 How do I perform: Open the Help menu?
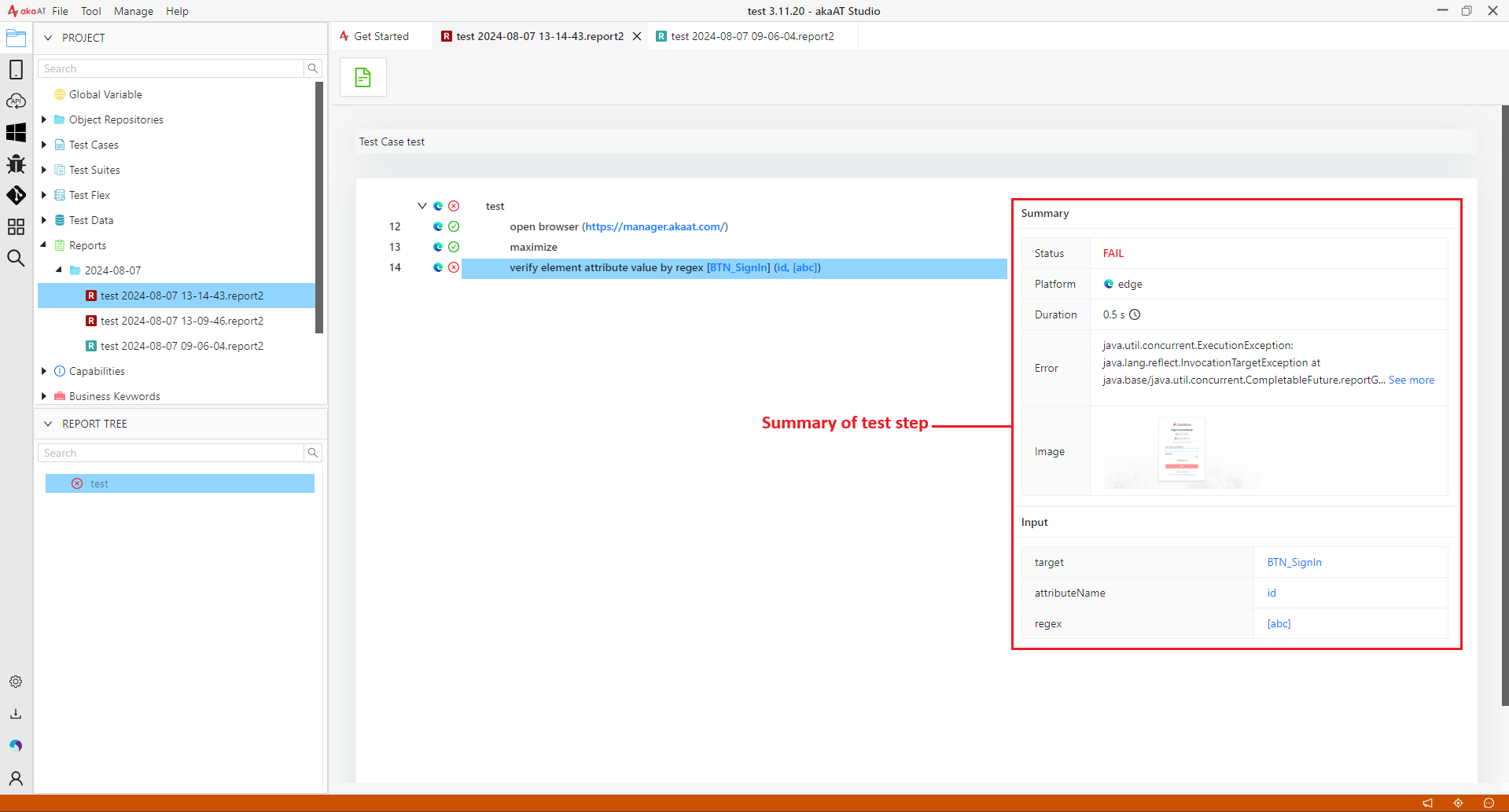(x=177, y=11)
